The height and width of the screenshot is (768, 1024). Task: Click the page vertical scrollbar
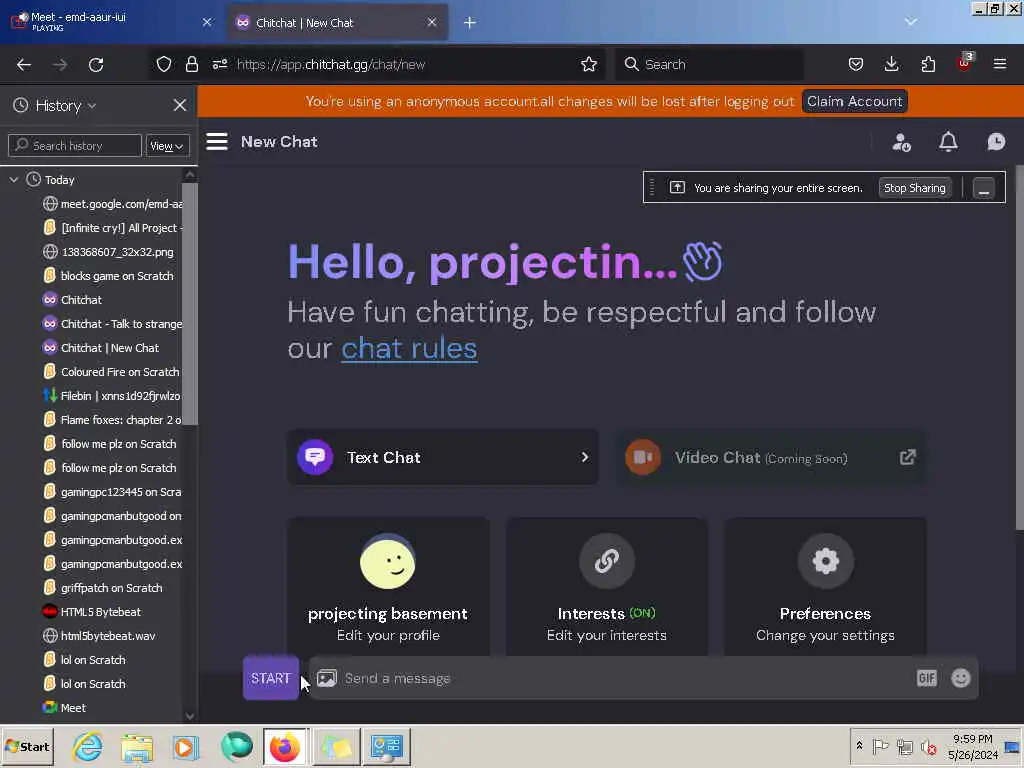1019,346
